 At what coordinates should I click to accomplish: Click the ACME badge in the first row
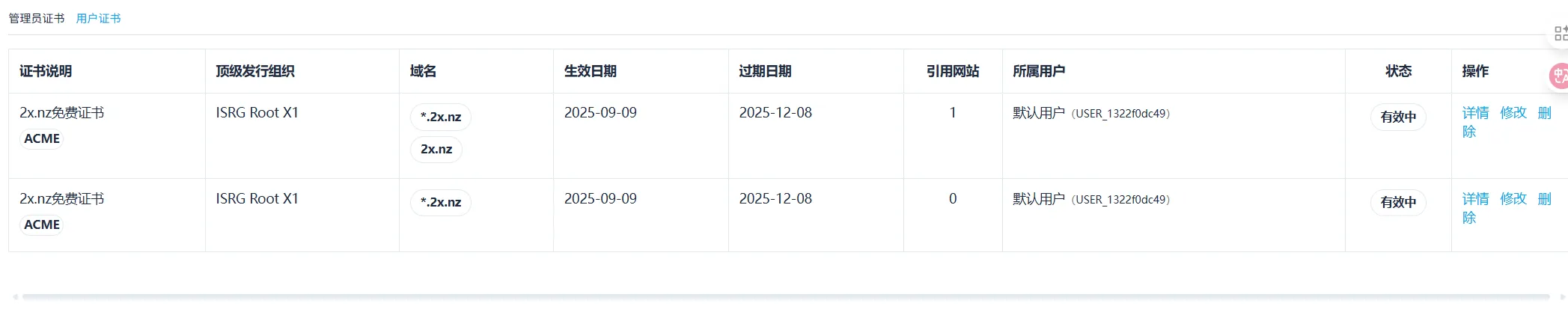42,138
